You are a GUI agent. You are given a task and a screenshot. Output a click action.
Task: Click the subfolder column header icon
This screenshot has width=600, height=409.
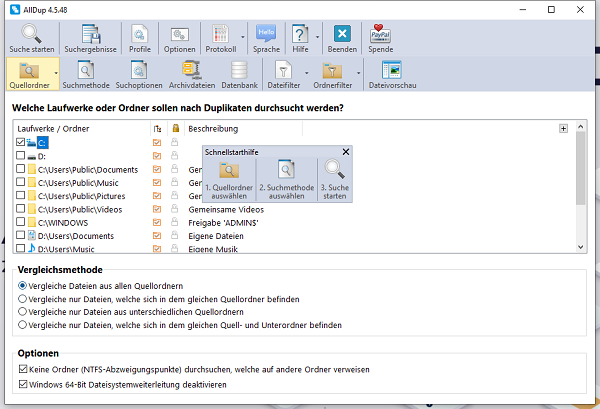158,129
